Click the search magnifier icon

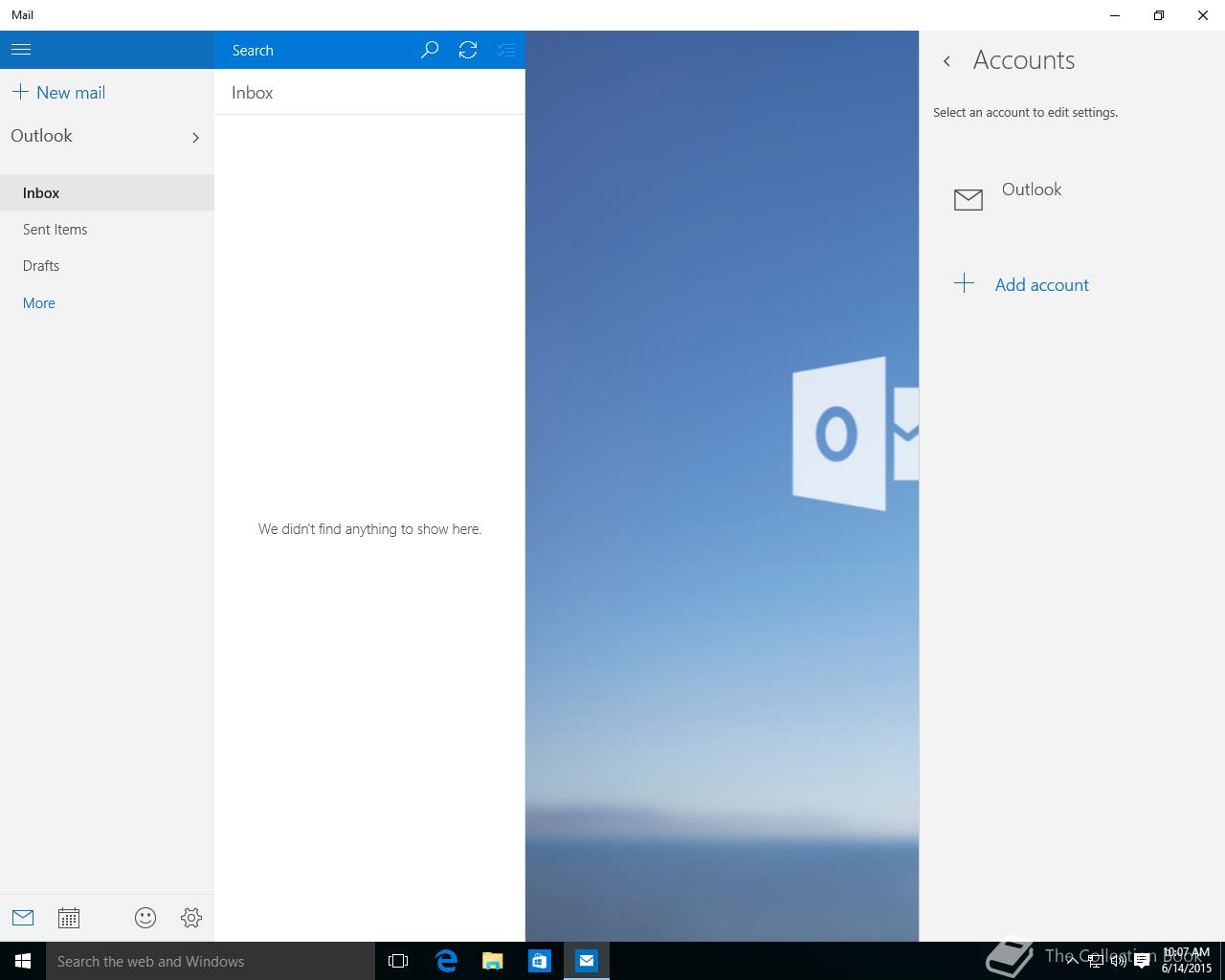coord(430,50)
